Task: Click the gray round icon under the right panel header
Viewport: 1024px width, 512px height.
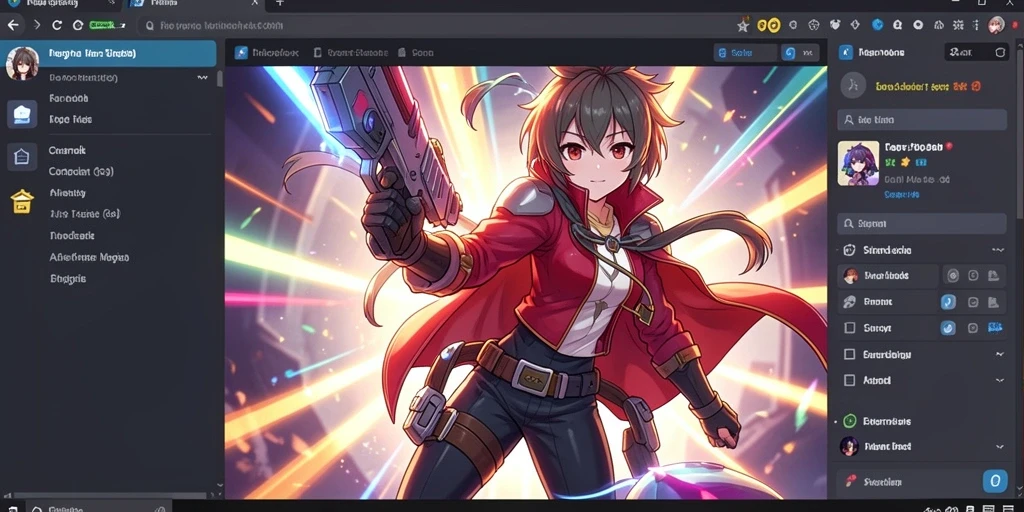Action: [853, 86]
